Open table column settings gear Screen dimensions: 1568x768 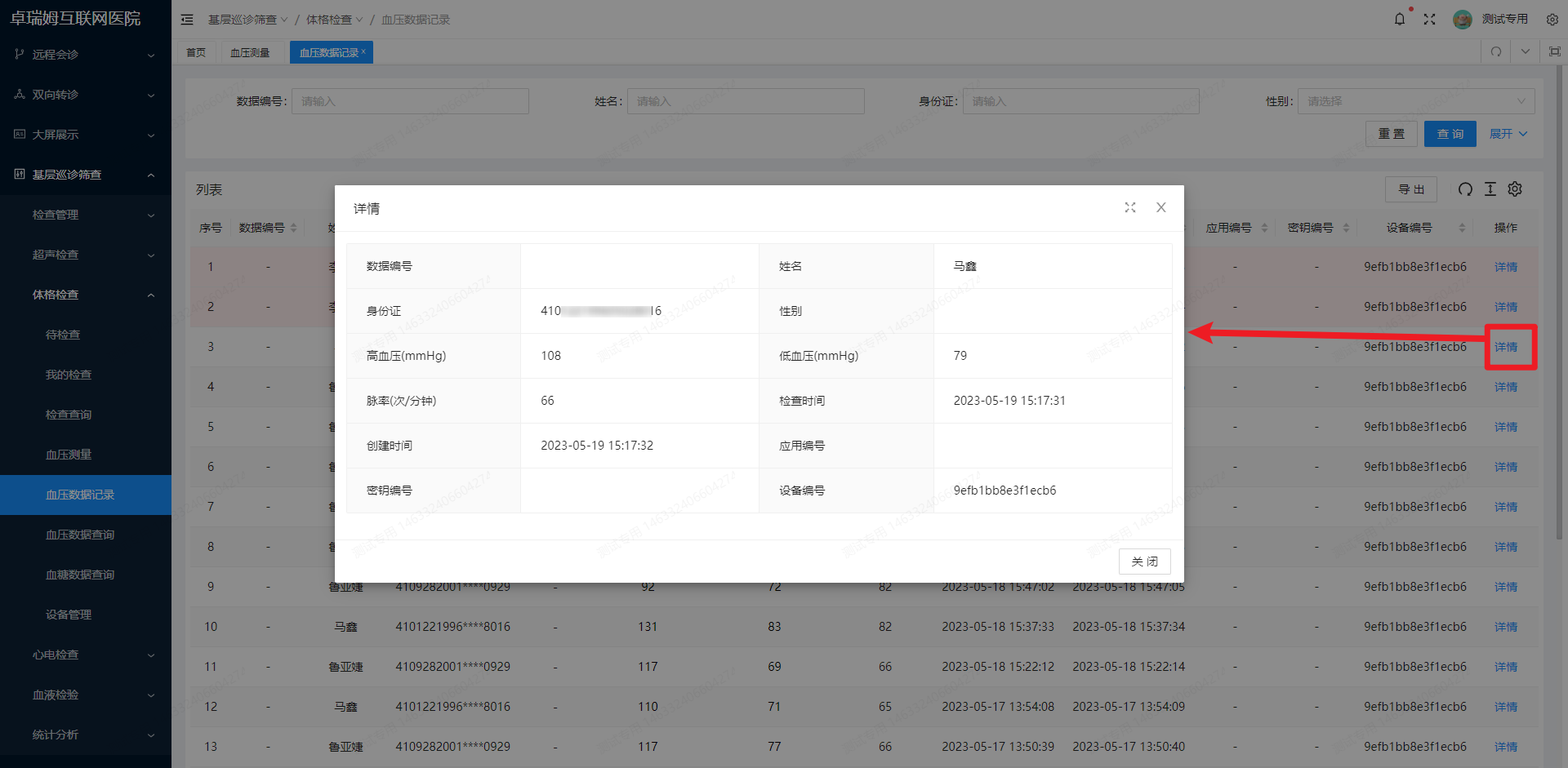tap(1515, 189)
